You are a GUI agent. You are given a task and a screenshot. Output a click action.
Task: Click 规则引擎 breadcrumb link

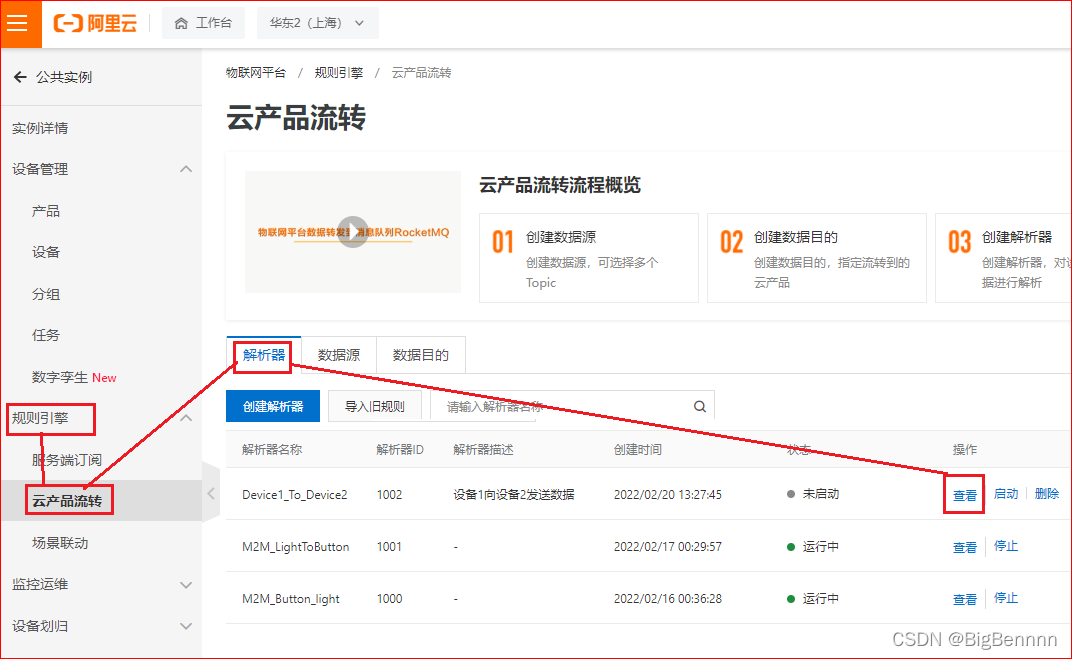tap(338, 72)
